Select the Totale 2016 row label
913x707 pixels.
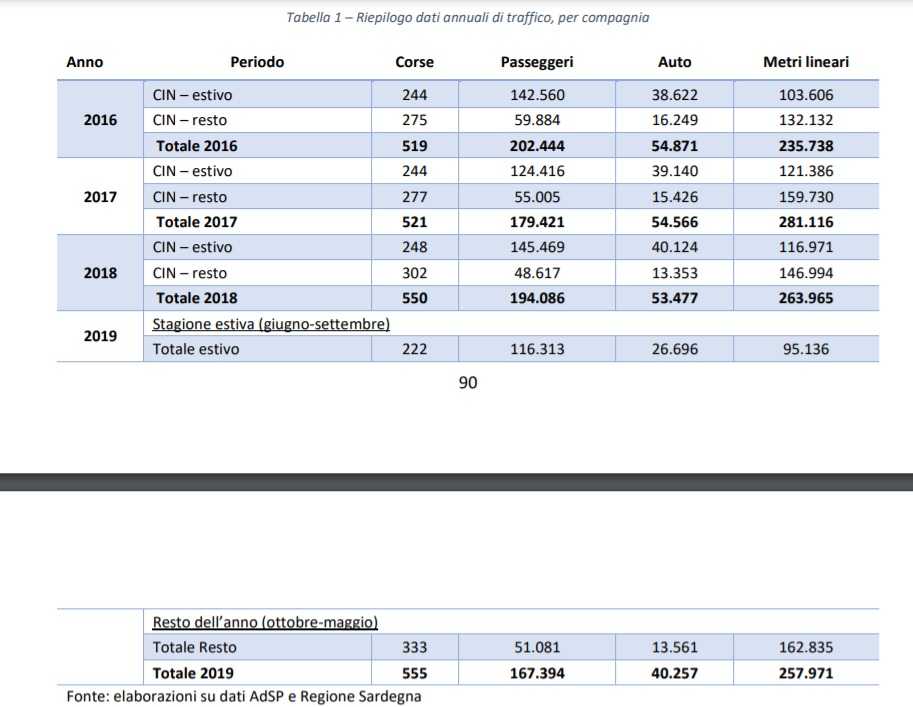197,146
